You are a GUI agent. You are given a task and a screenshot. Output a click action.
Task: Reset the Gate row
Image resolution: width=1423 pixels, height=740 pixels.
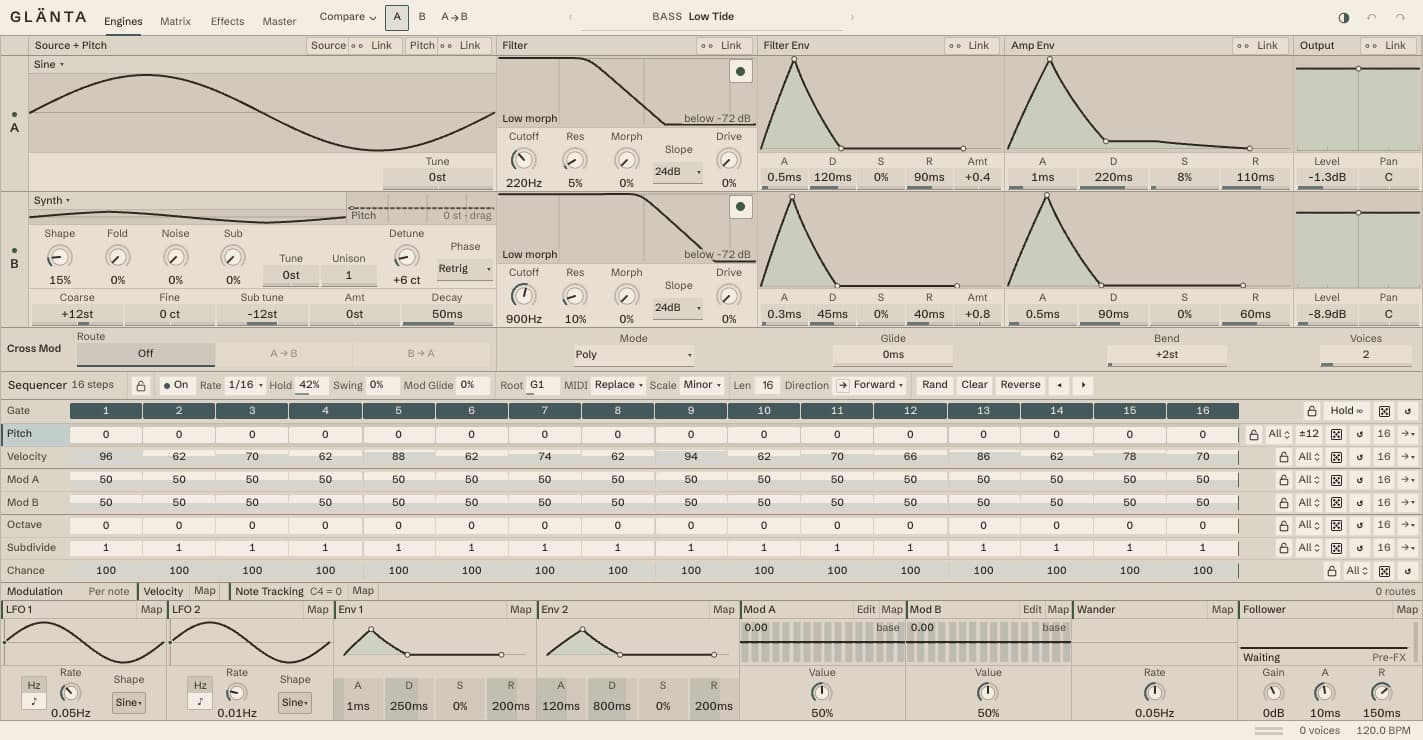1408,411
